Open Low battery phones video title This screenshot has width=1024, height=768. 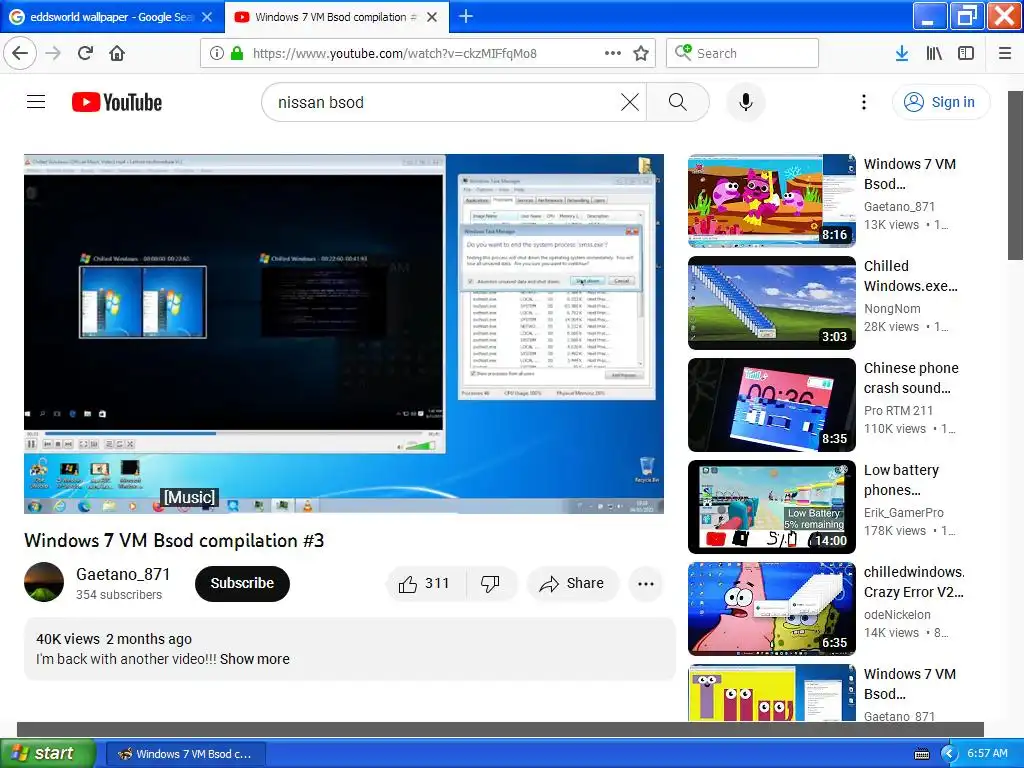tap(901, 479)
